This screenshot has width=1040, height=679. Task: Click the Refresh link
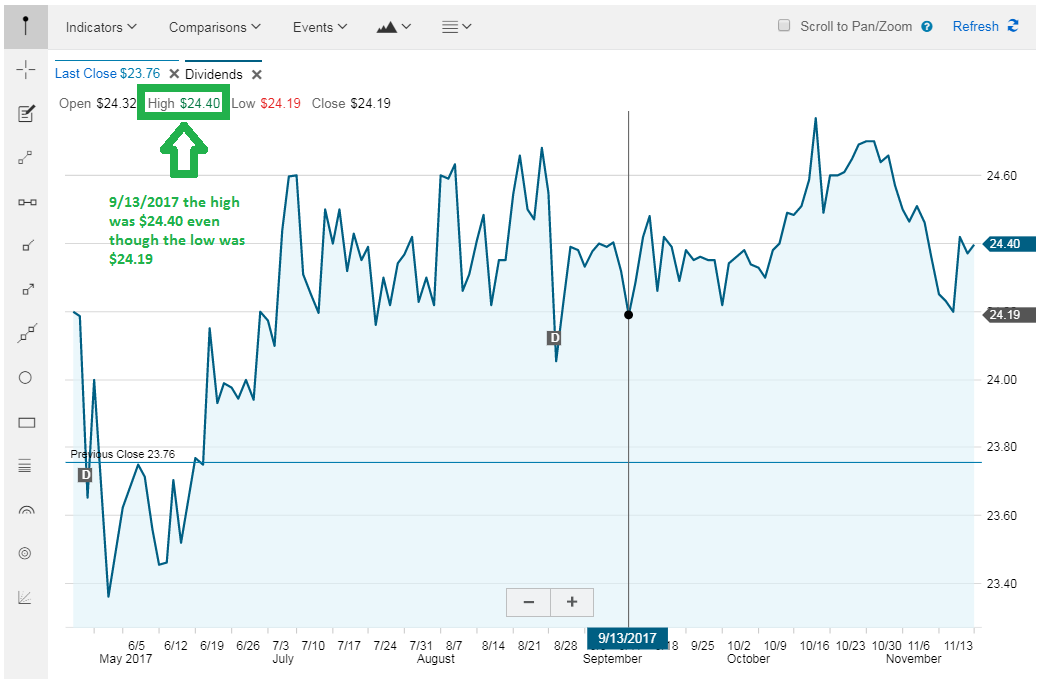pyautogui.click(x=985, y=27)
